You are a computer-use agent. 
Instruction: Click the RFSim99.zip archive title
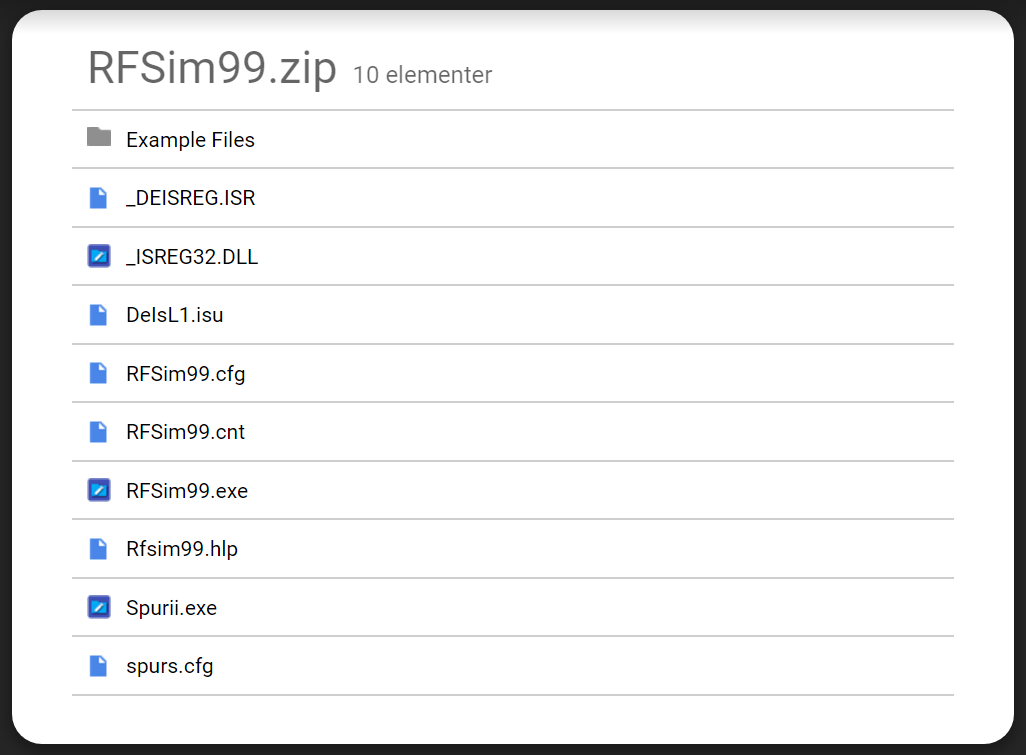[x=212, y=68]
